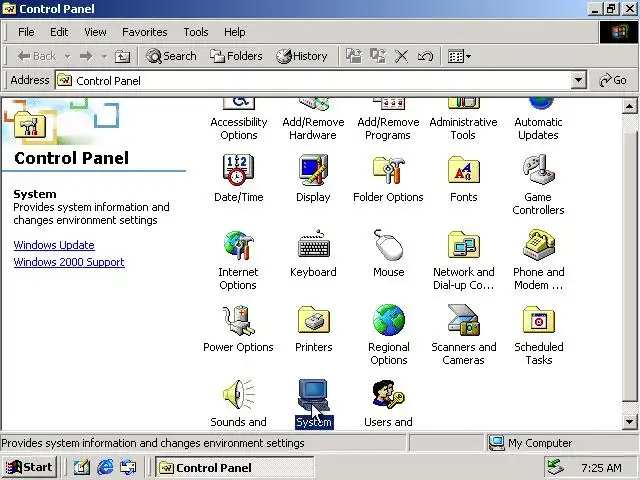
Task: Launch Internet Explorer from quick launch
Action: click(x=105, y=467)
